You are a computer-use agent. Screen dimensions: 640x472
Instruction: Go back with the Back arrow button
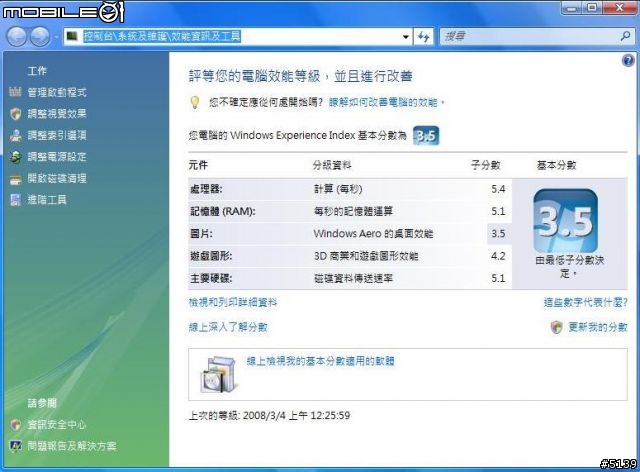(17, 37)
